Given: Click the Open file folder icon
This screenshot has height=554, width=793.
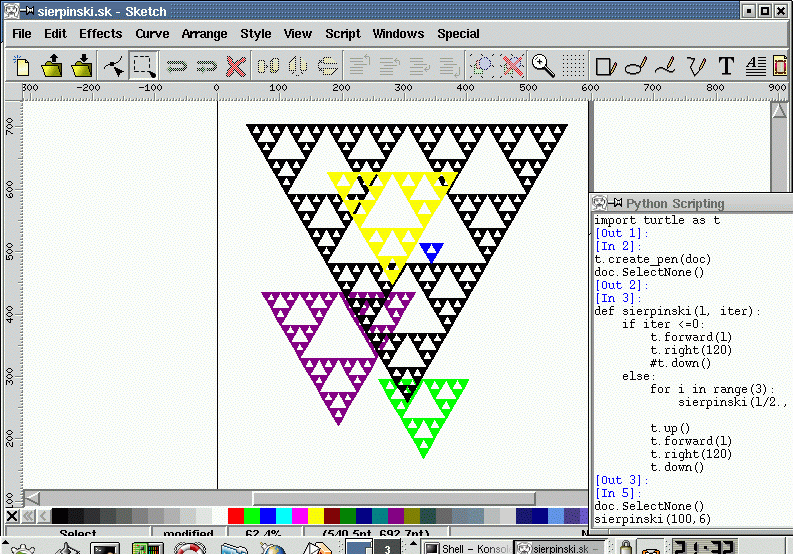Looking at the screenshot, I should (x=52, y=67).
